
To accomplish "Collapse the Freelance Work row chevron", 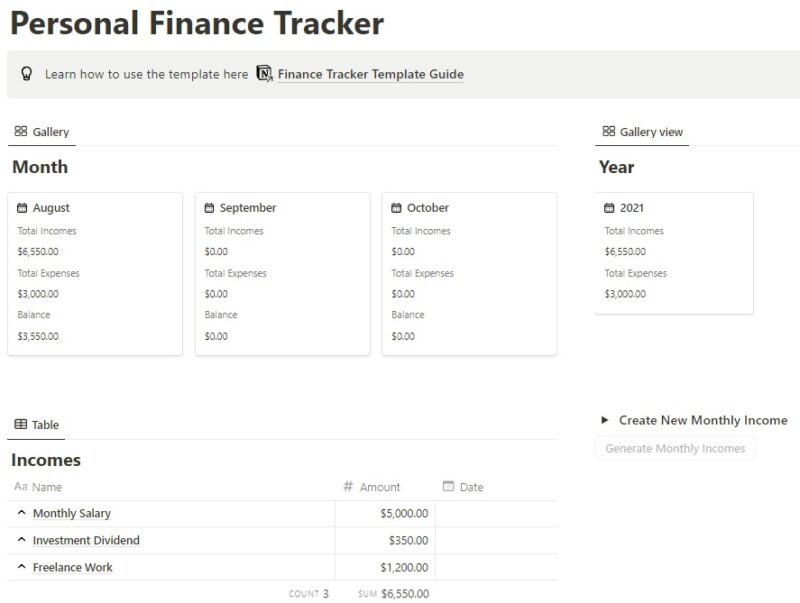I will 22,567.
